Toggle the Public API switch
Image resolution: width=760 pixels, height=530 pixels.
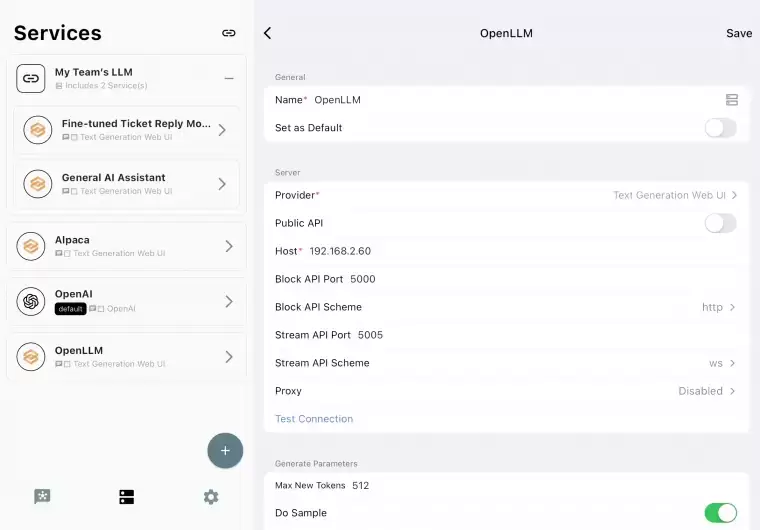pyautogui.click(x=720, y=223)
